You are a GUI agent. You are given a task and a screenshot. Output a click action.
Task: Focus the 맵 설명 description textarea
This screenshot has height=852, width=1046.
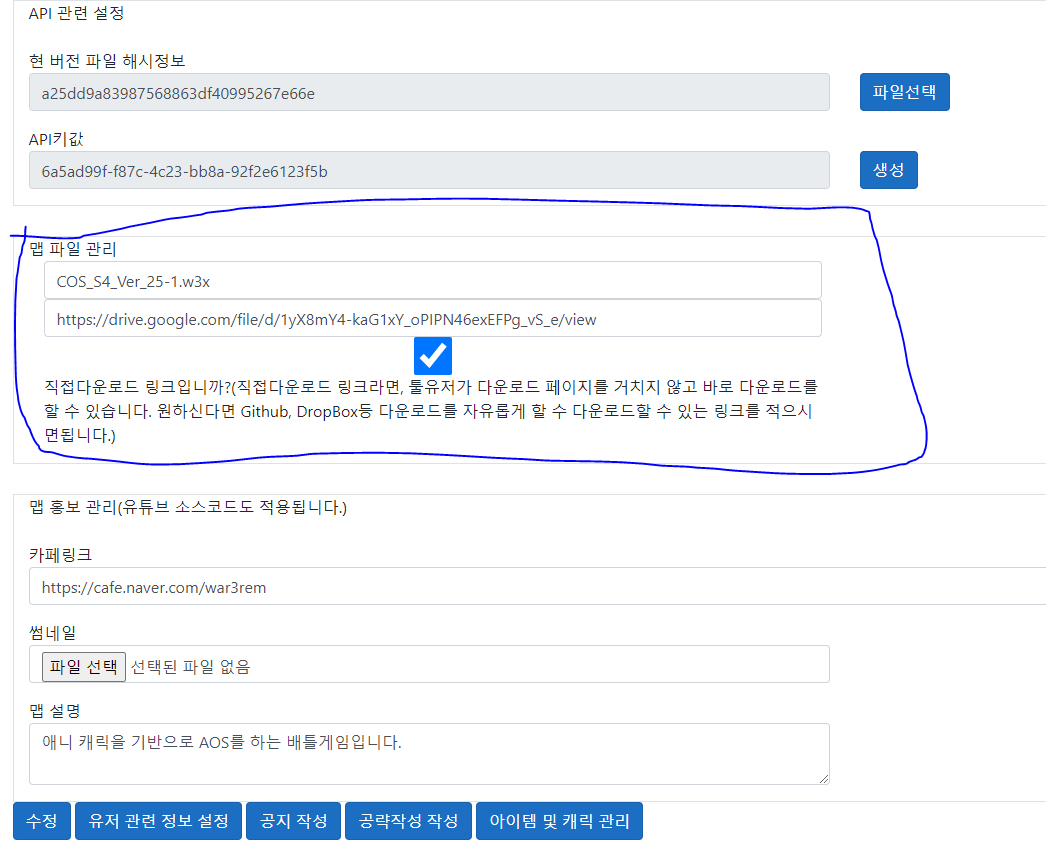(x=429, y=754)
